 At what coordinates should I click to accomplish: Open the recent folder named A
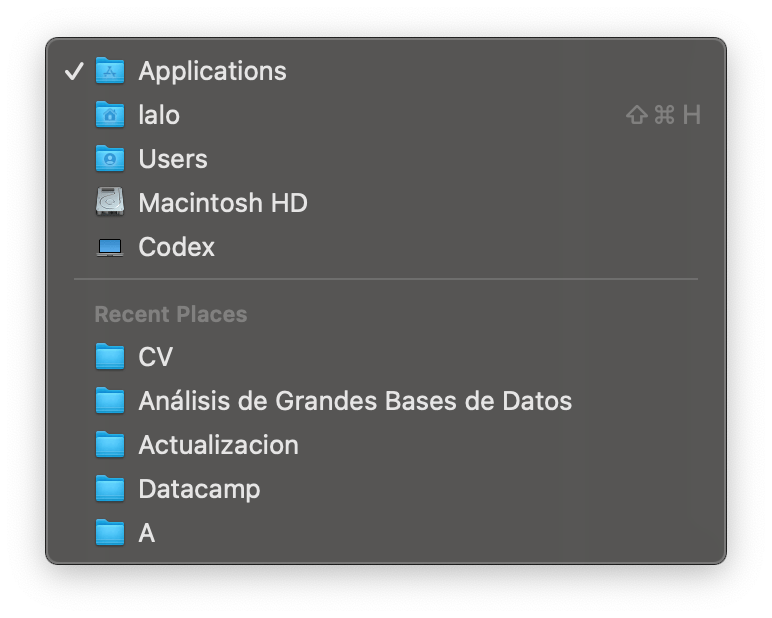[x=146, y=533]
